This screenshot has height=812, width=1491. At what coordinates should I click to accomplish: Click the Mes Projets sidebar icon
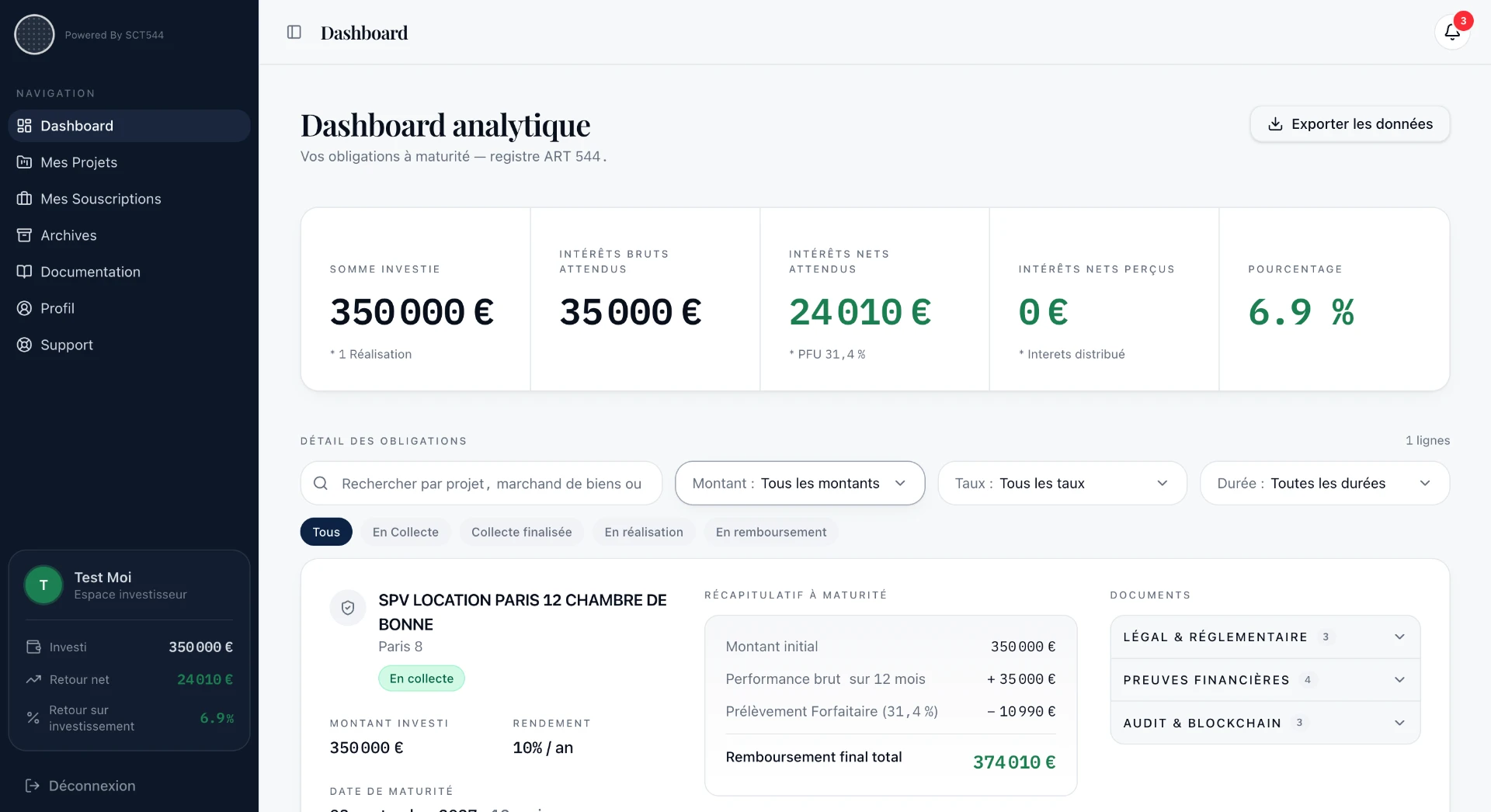coord(24,162)
